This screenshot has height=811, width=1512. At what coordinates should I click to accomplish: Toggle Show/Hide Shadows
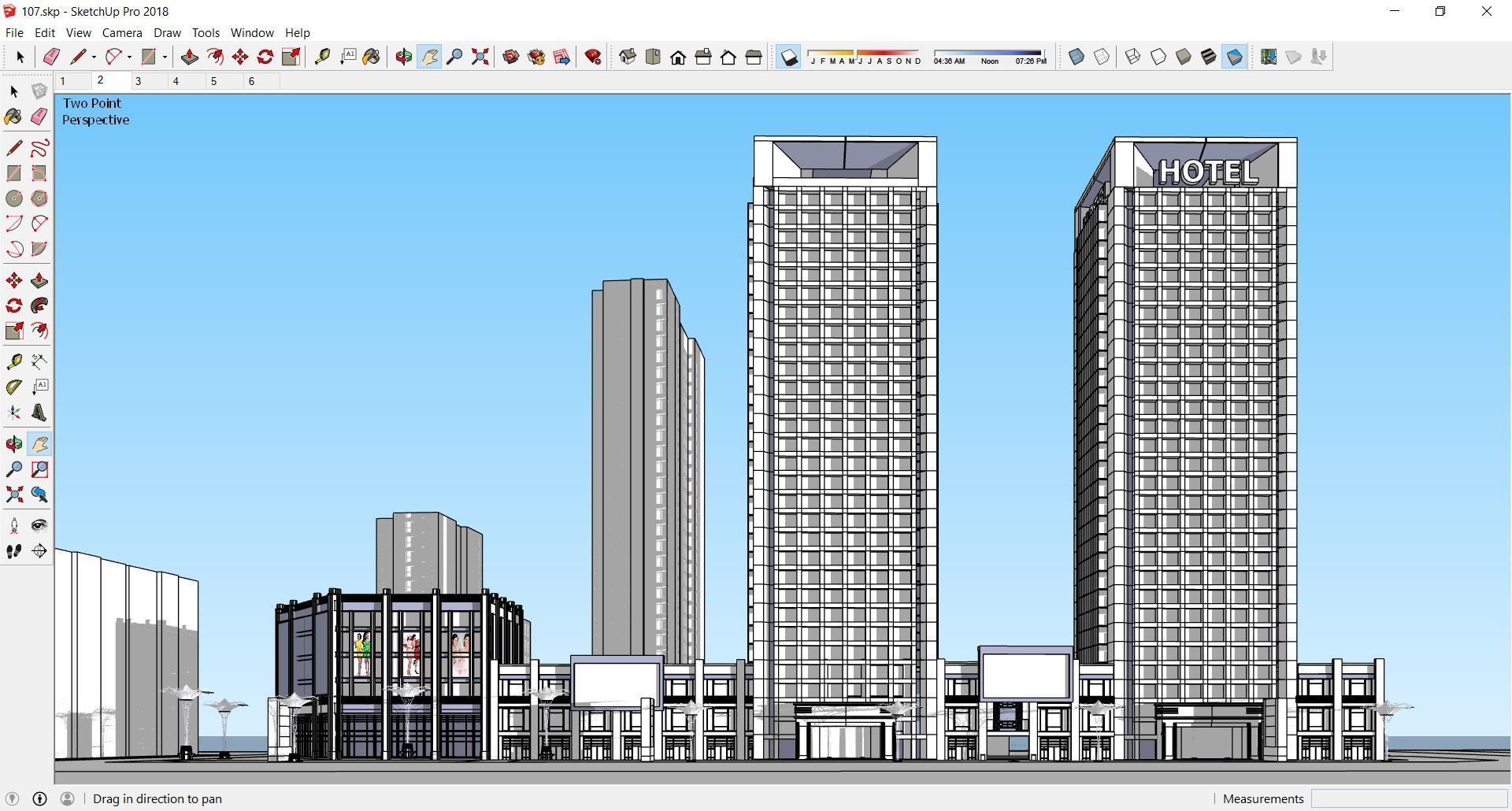pos(788,57)
